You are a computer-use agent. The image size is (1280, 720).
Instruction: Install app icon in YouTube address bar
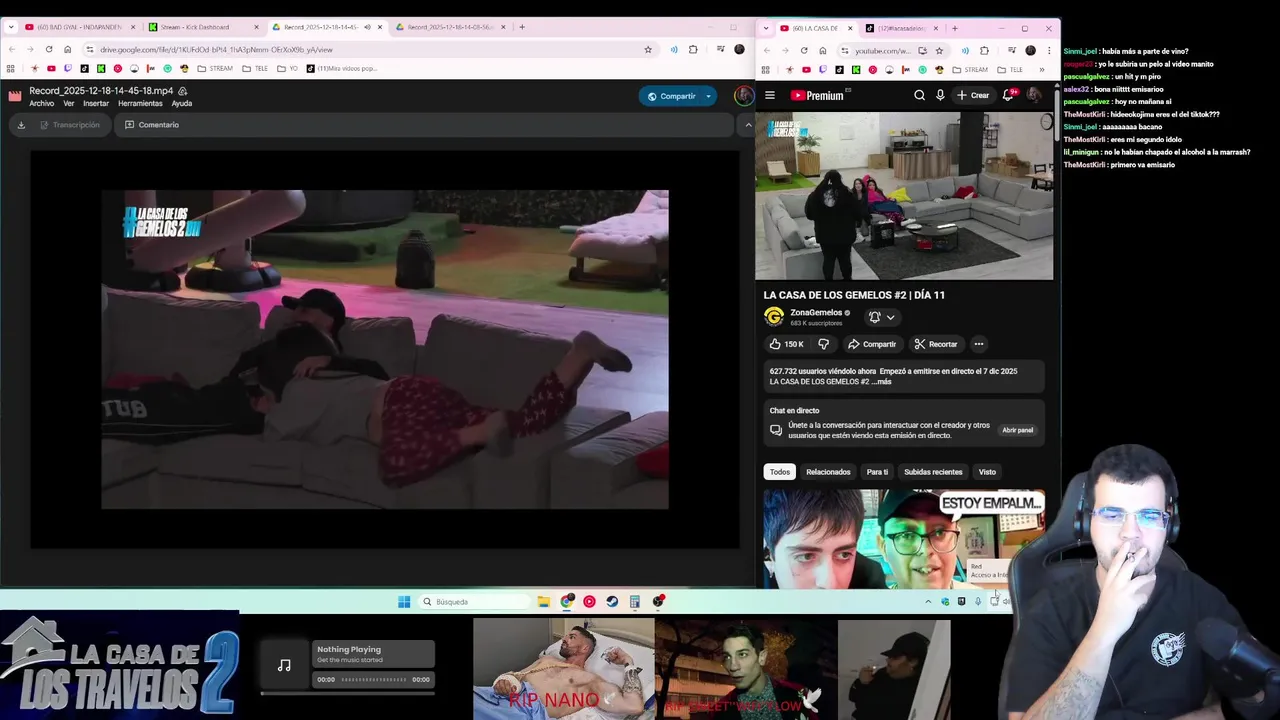point(922,50)
